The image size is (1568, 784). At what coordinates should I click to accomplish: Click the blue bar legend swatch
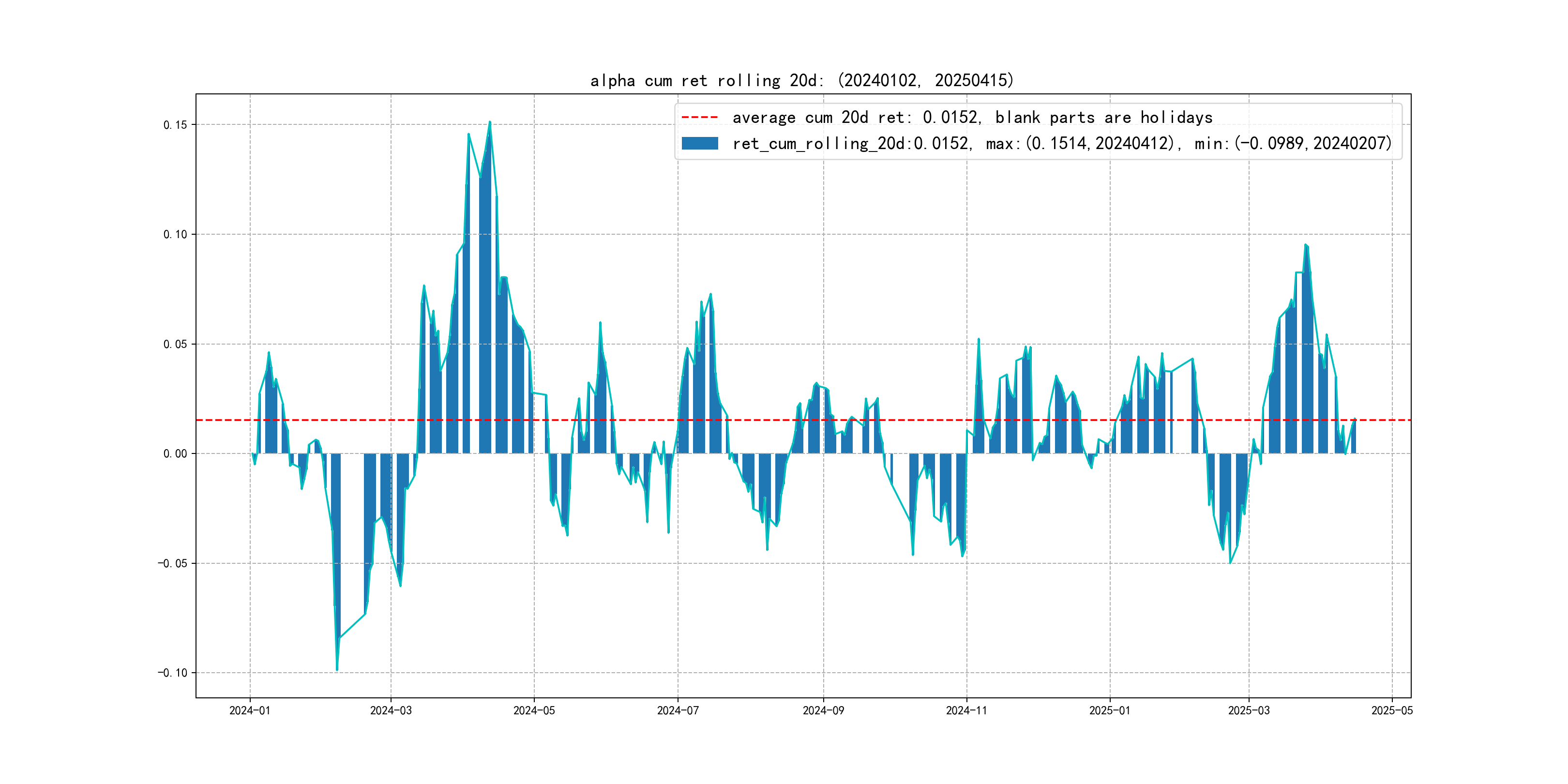(699, 144)
